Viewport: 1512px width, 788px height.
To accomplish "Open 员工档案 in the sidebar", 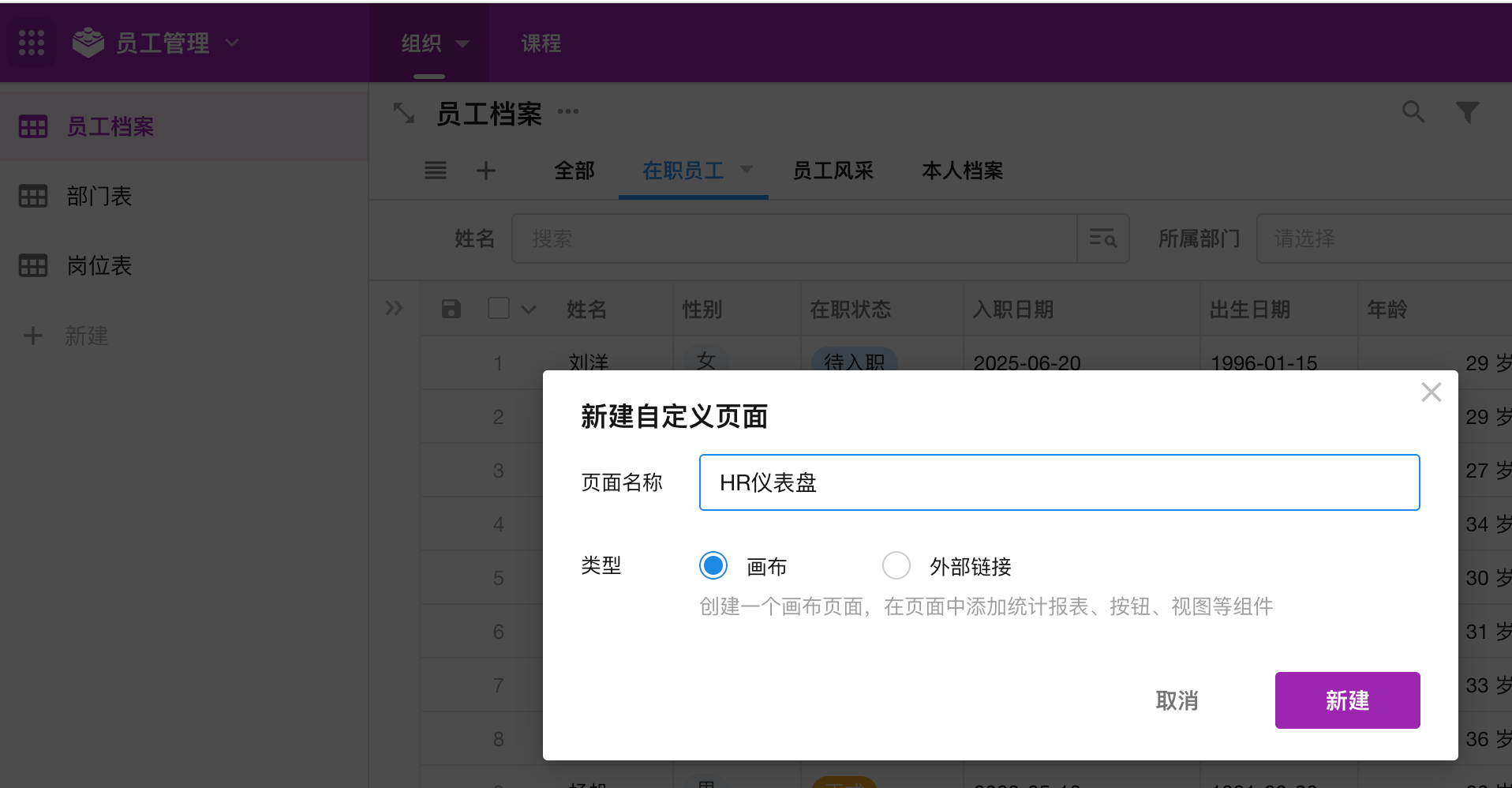I will point(110,126).
